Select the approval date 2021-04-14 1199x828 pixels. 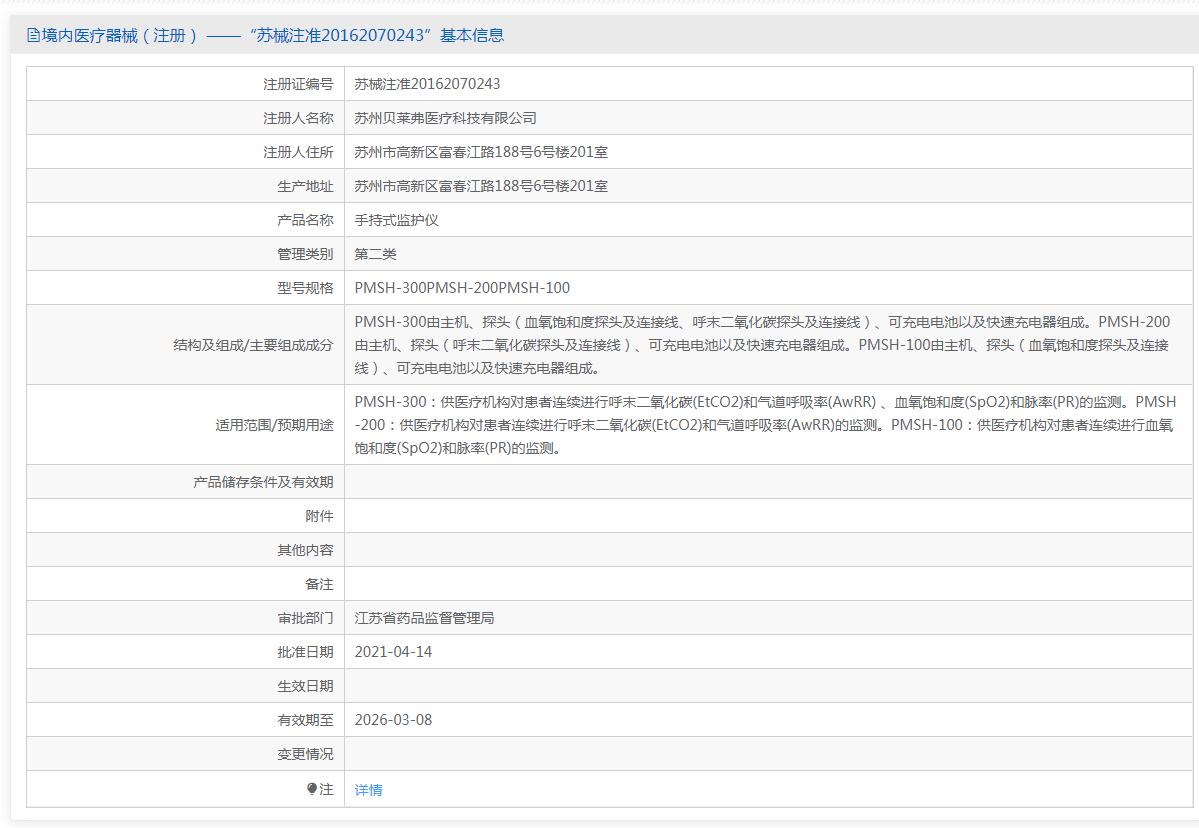point(393,652)
